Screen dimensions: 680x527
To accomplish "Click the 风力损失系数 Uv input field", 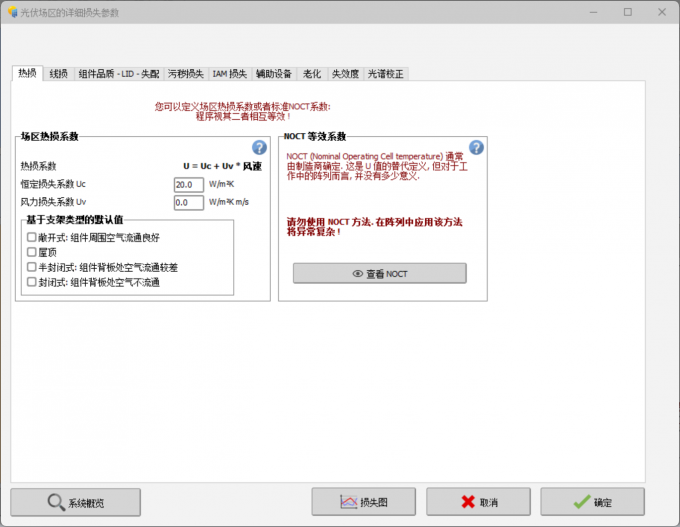I will pyautogui.click(x=189, y=203).
